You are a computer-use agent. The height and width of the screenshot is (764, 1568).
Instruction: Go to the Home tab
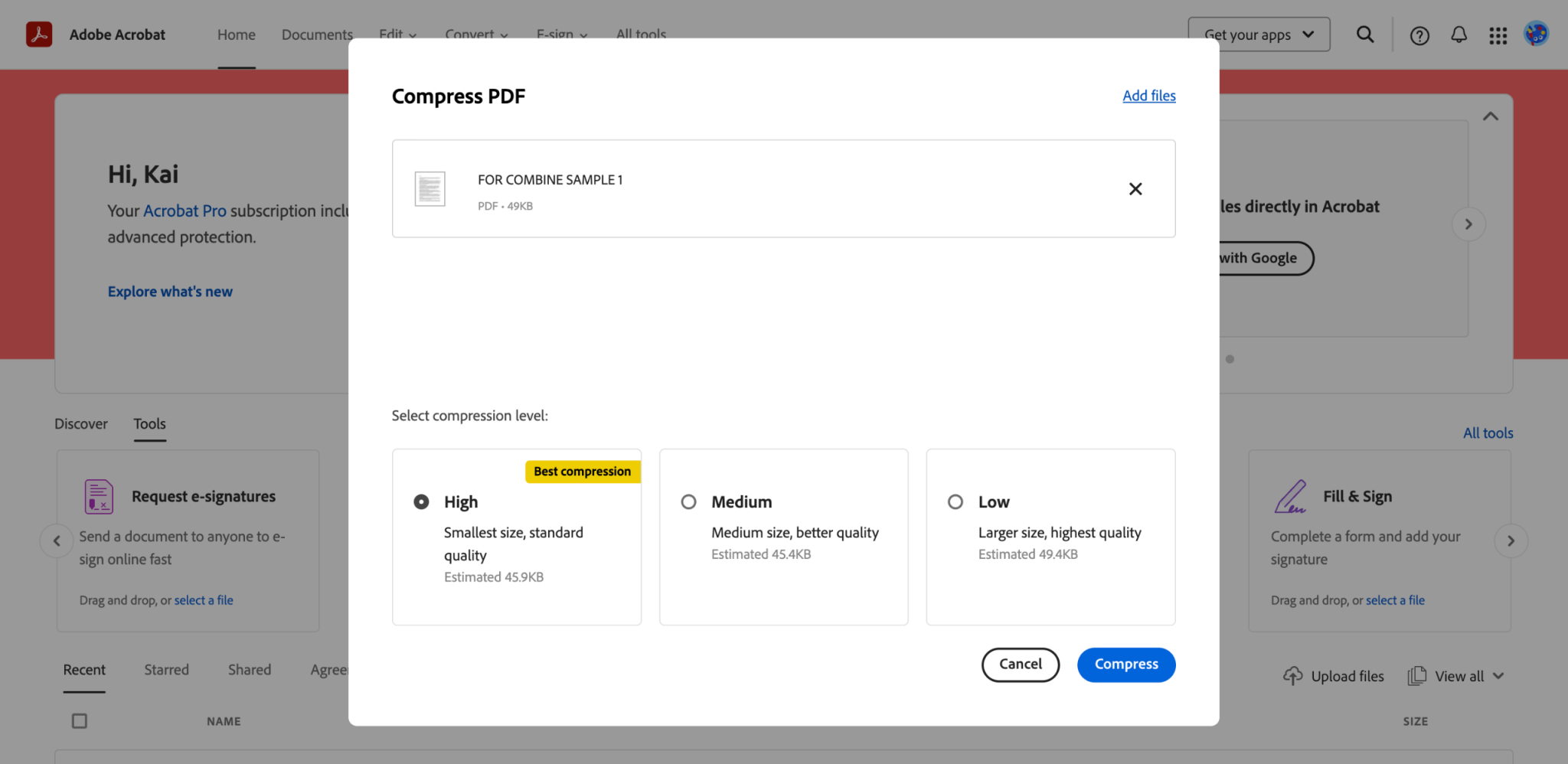[x=237, y=34]
